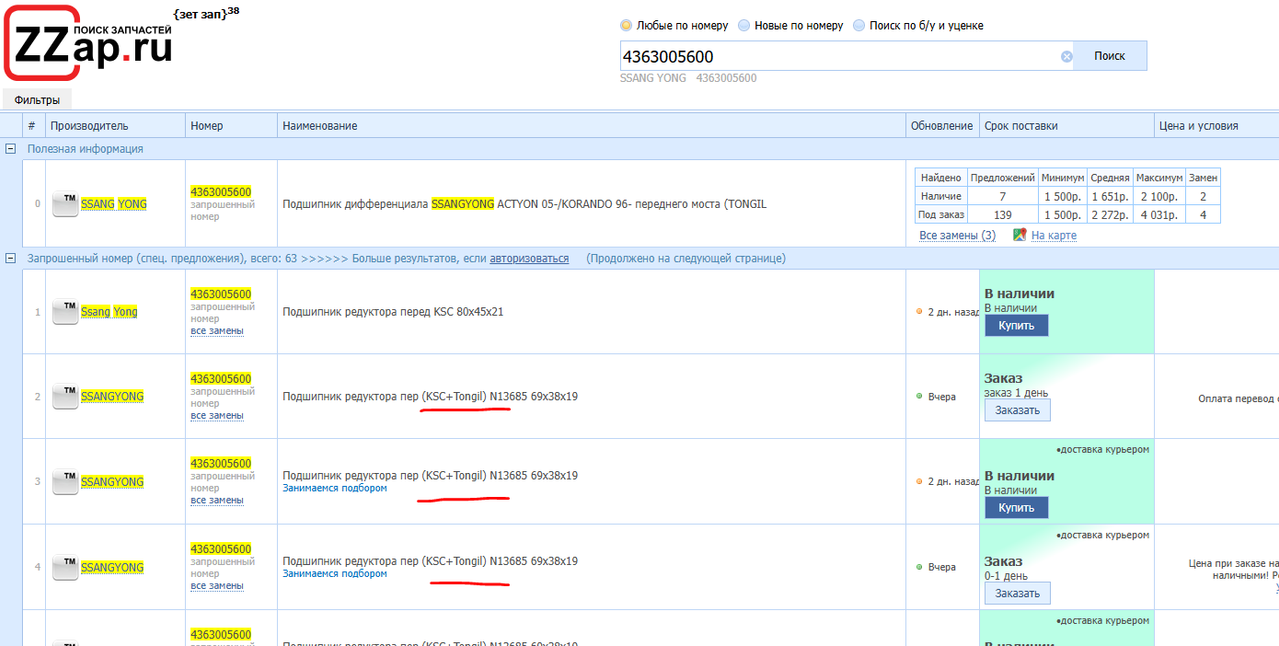Click the Поиск search button
The width and height of the screenshot is (1279, 646).
click(1110, 56)
